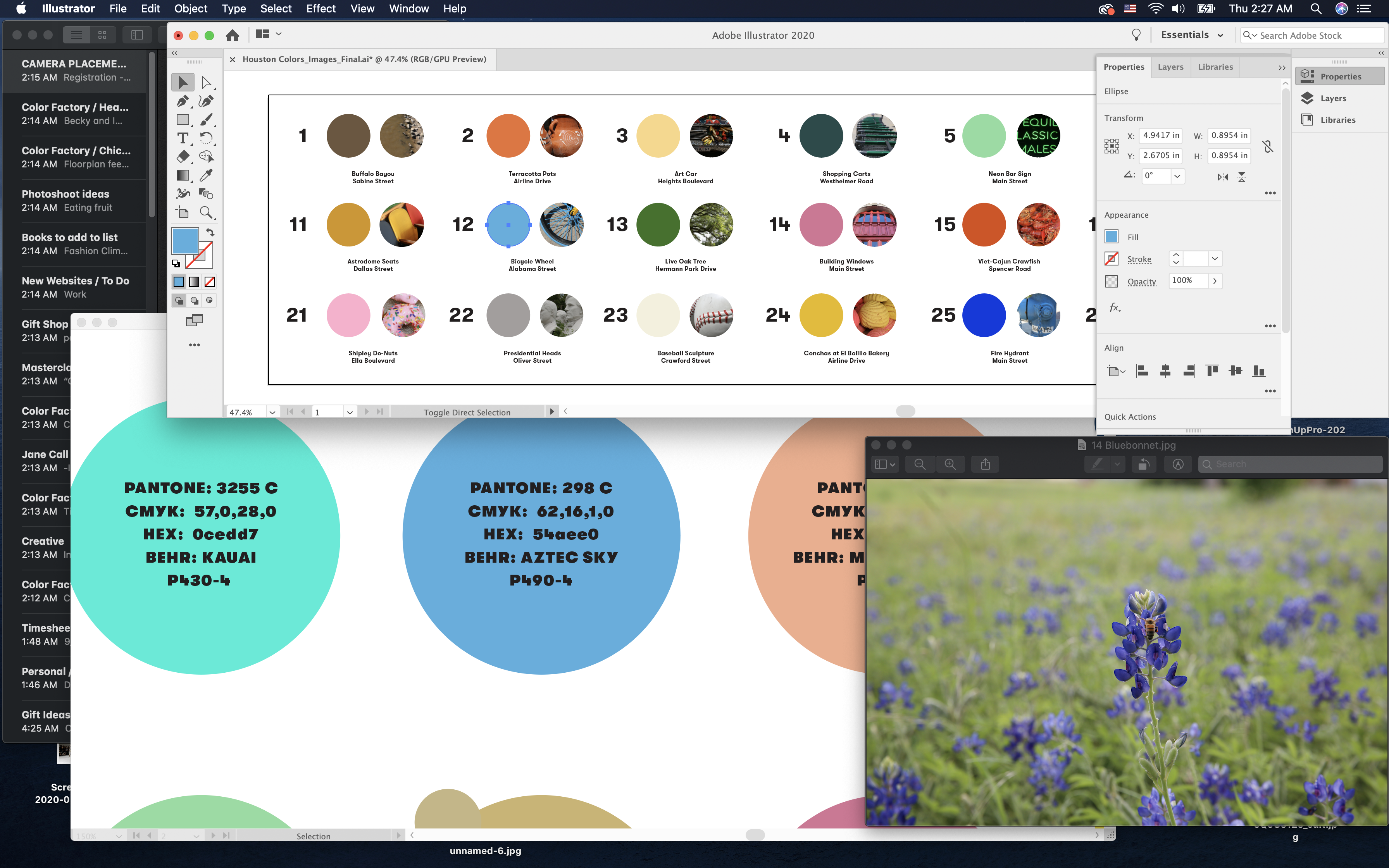Open the rotation angle dropdown
Screen dimensions: 1389x868
click(1177, 176)
